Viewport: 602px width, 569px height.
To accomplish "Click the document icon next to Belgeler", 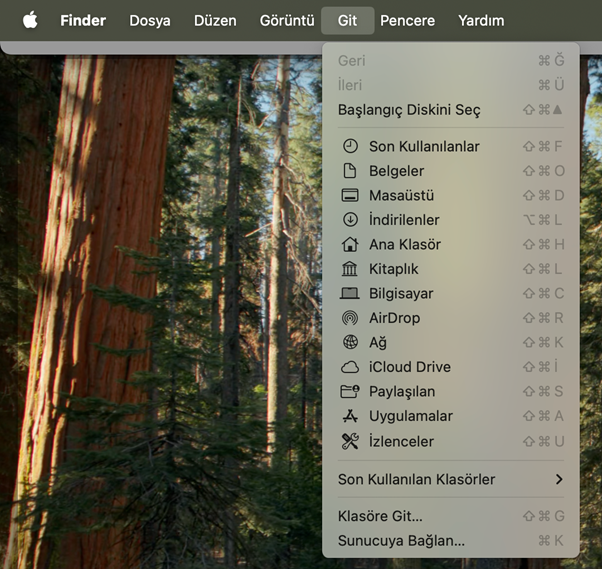I will coord(349,171).
